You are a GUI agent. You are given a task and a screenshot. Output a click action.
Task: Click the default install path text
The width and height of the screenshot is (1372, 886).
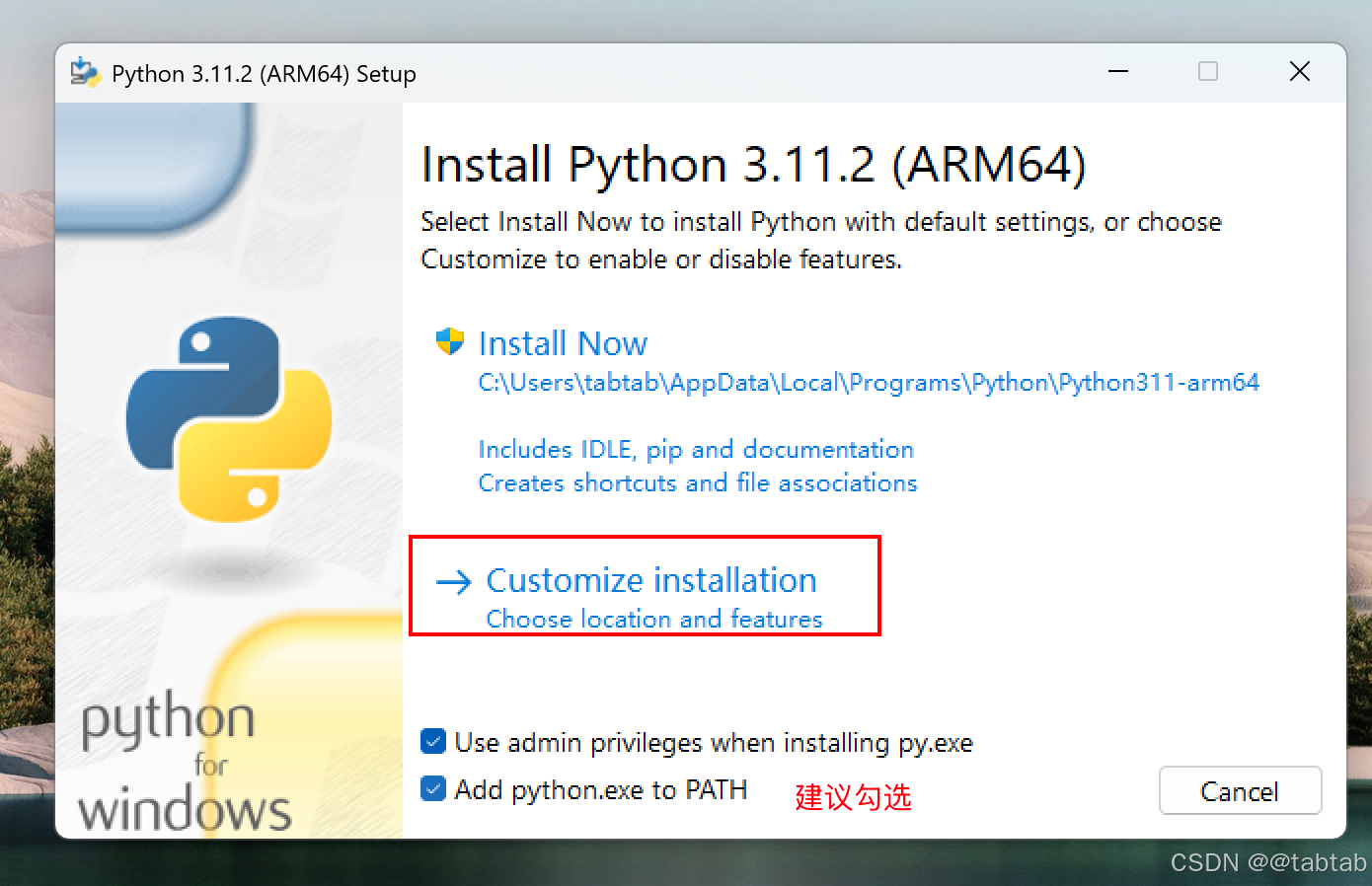[x=869, y=383]
